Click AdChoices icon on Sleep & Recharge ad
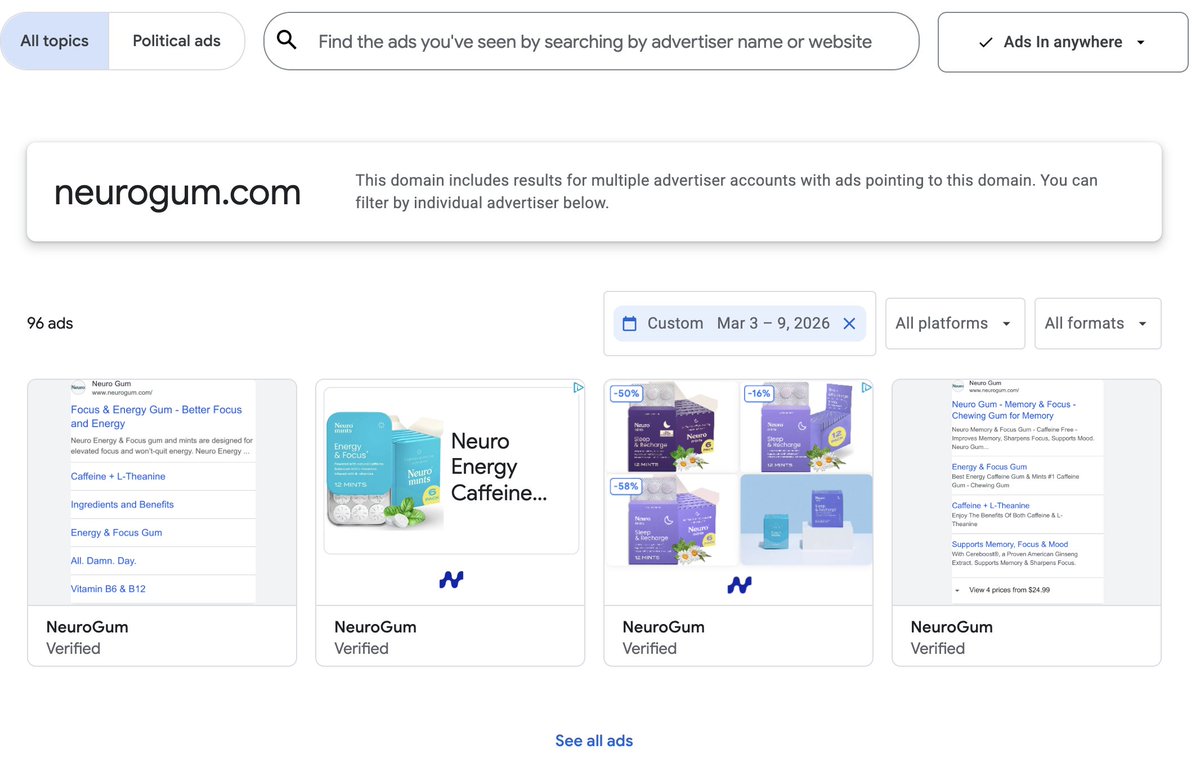Screen dimensions: 1200x781 coord(866,388)
